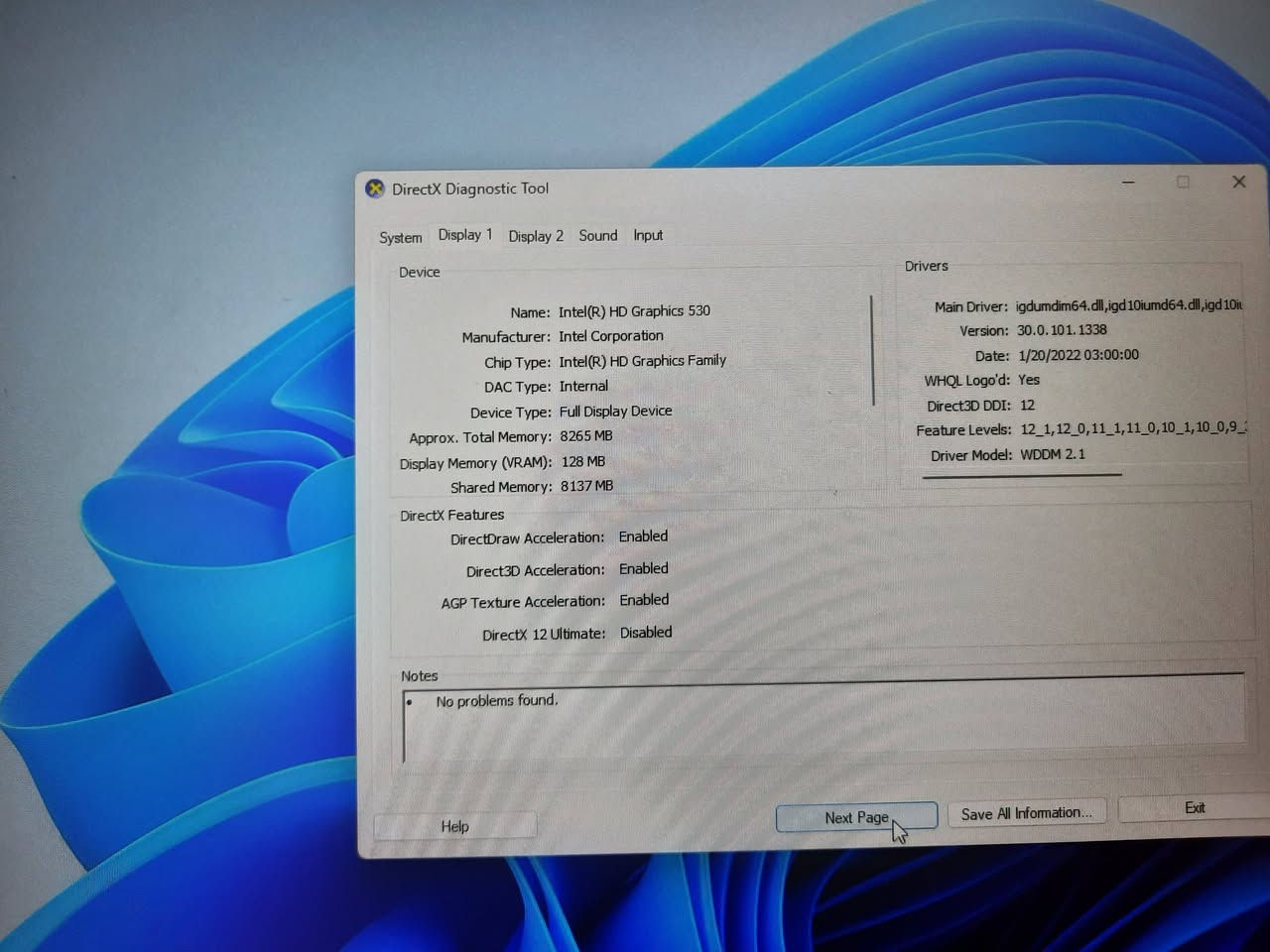Click the Notes text box
This screenshot has height=952, width=1270.
[824, 719]
